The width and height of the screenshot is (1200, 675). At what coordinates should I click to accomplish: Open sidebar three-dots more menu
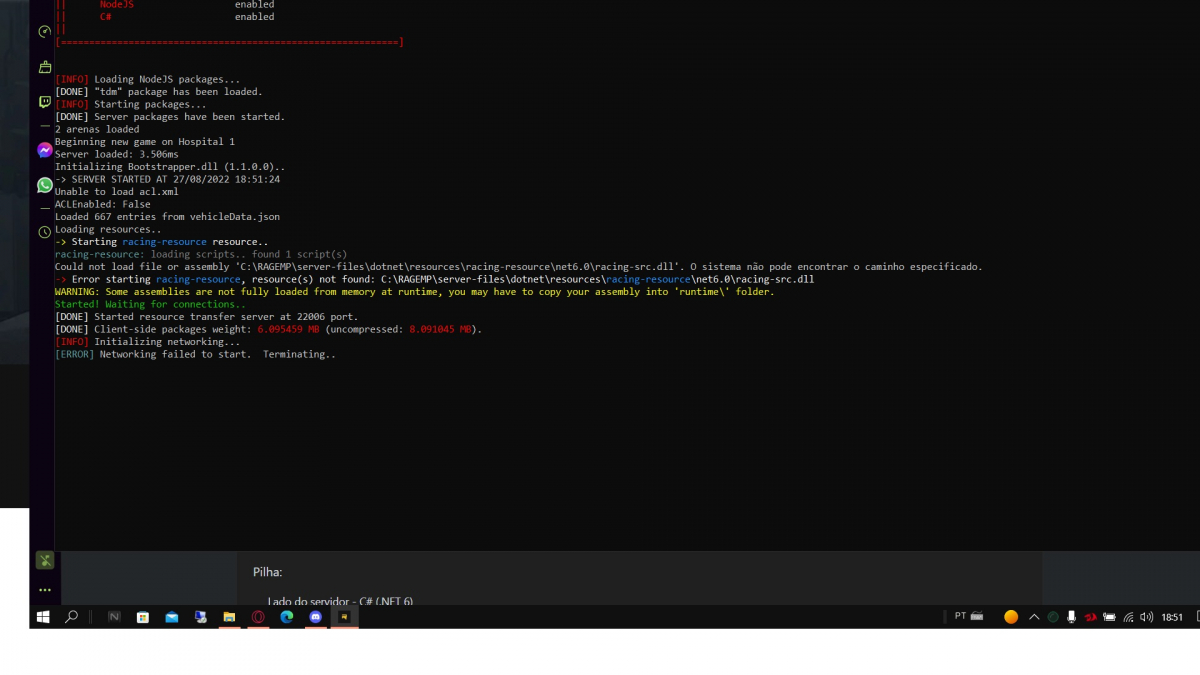[44, 590]
